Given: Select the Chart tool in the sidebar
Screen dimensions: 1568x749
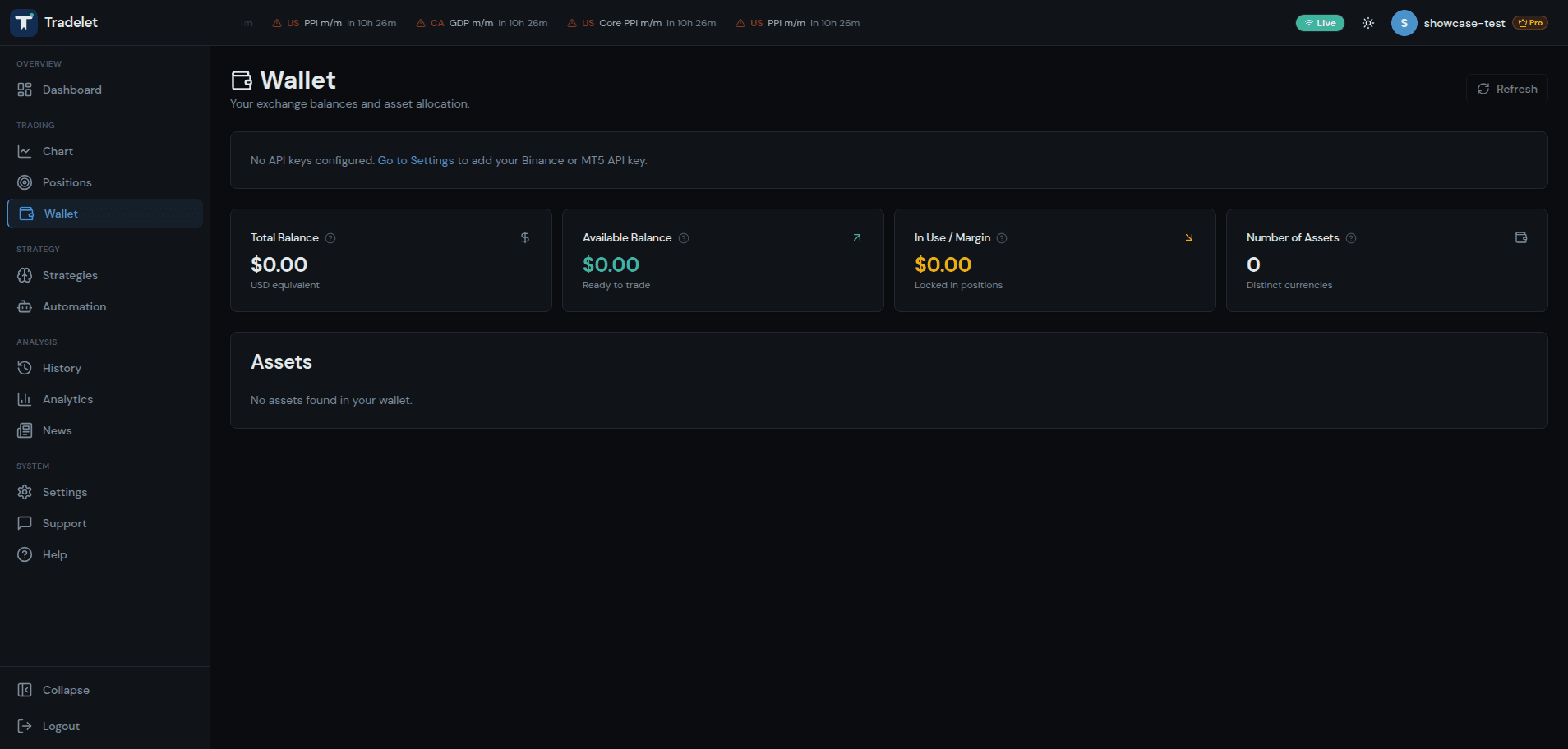Looking at the screenshot, I should click(25, 151).
